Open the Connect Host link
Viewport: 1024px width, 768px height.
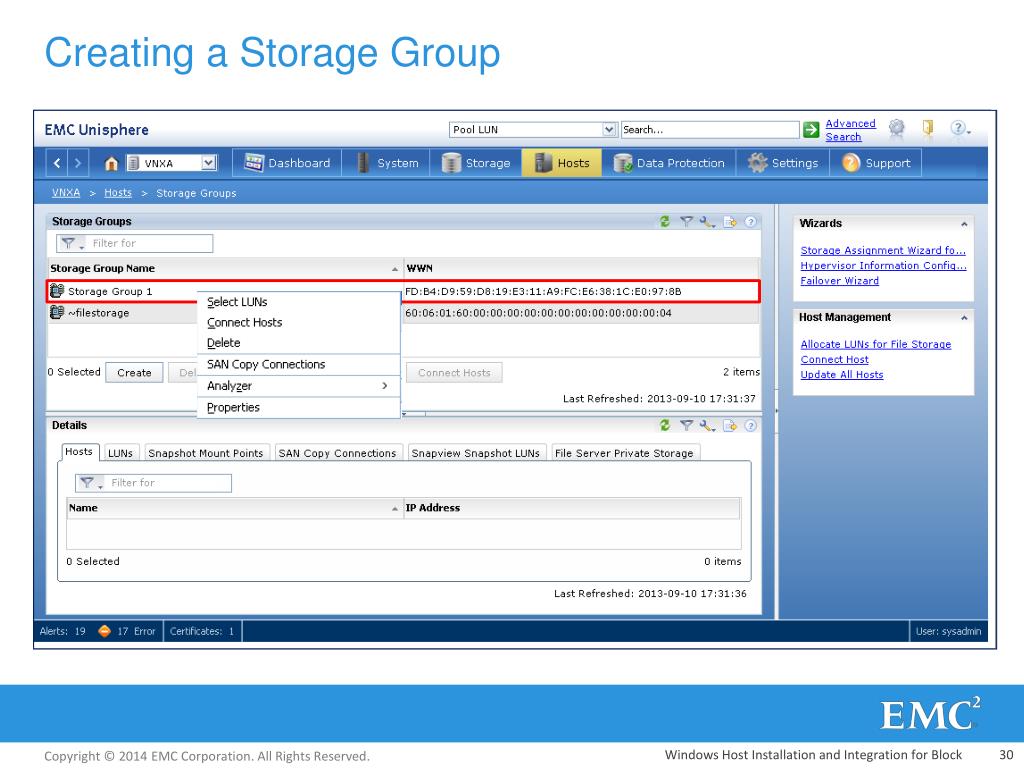click(x=834, y=360)
